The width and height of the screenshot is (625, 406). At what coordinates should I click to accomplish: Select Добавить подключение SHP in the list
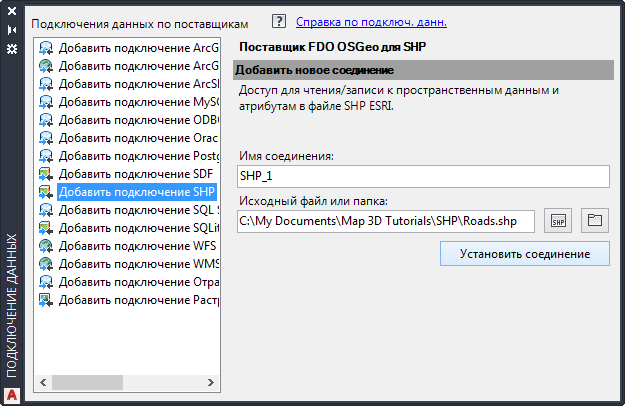click(137, 192)
